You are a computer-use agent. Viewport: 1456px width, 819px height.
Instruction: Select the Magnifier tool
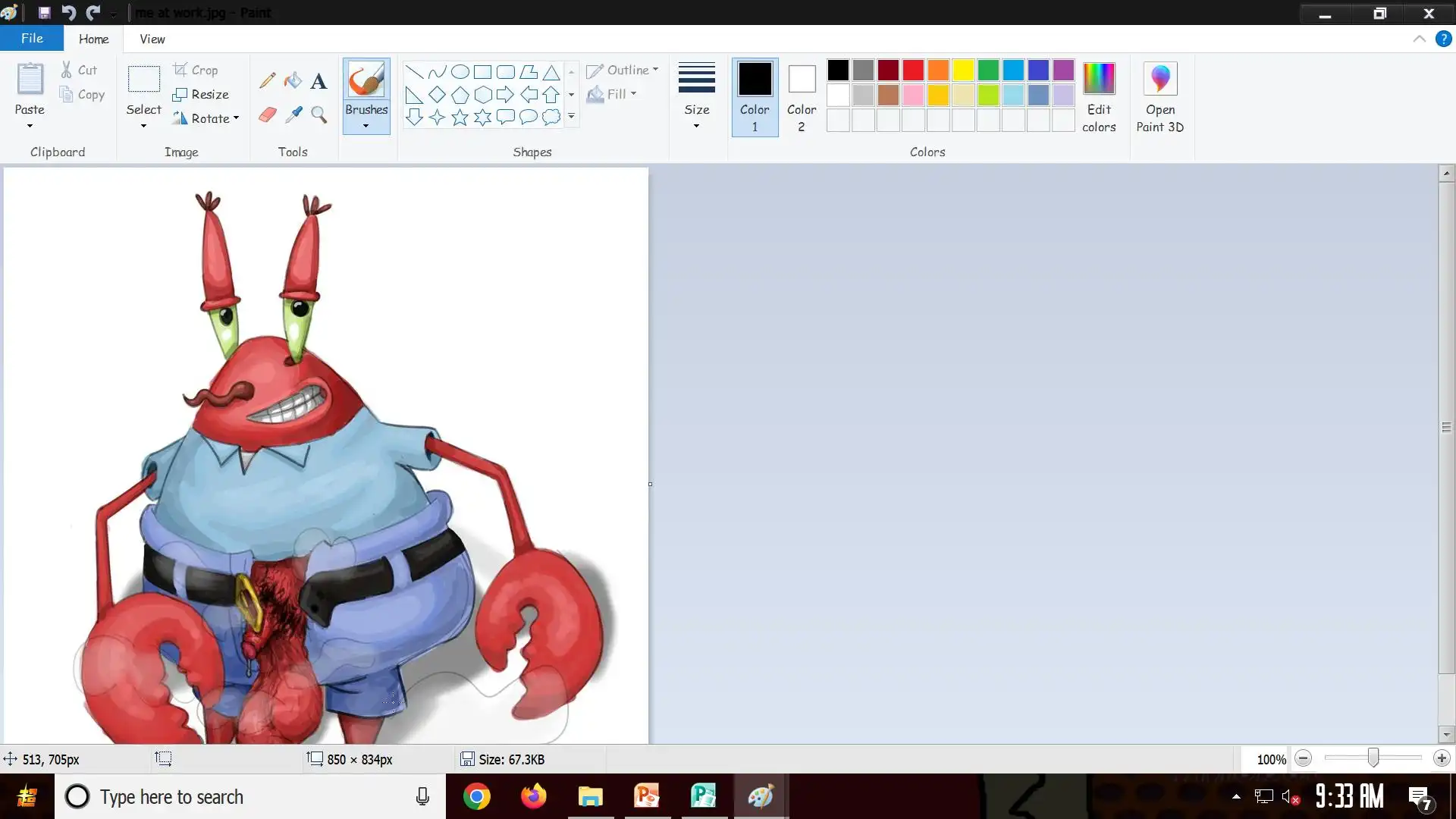[x=318, y=115]
